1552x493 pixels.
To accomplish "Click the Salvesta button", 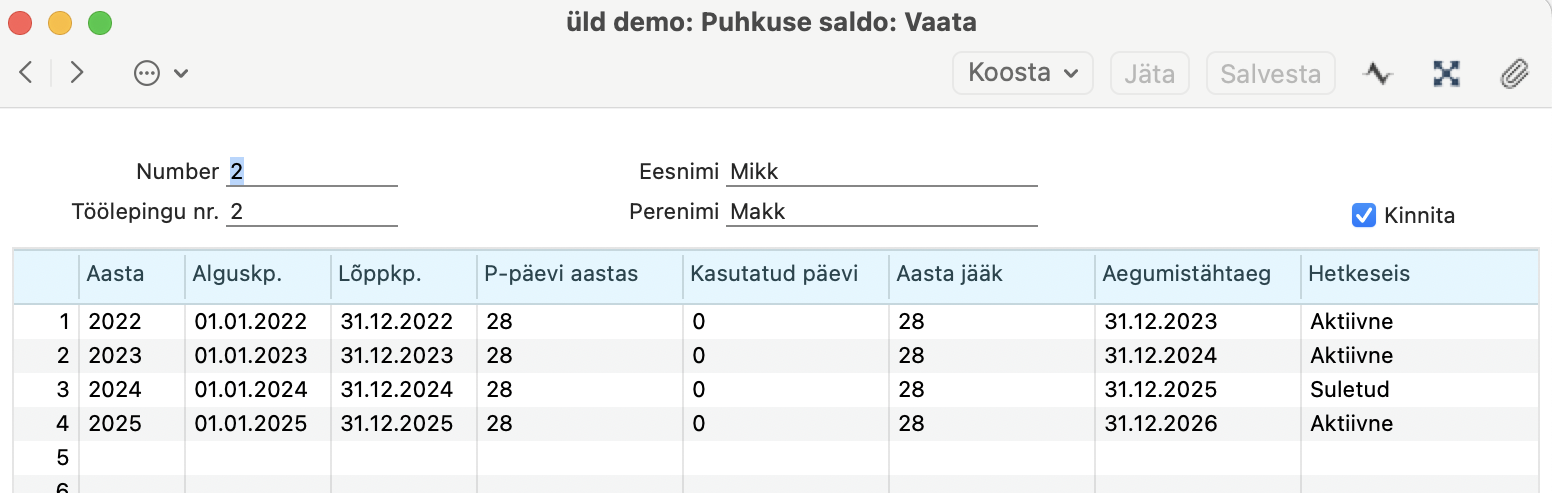I will (x=1271, y=73).
